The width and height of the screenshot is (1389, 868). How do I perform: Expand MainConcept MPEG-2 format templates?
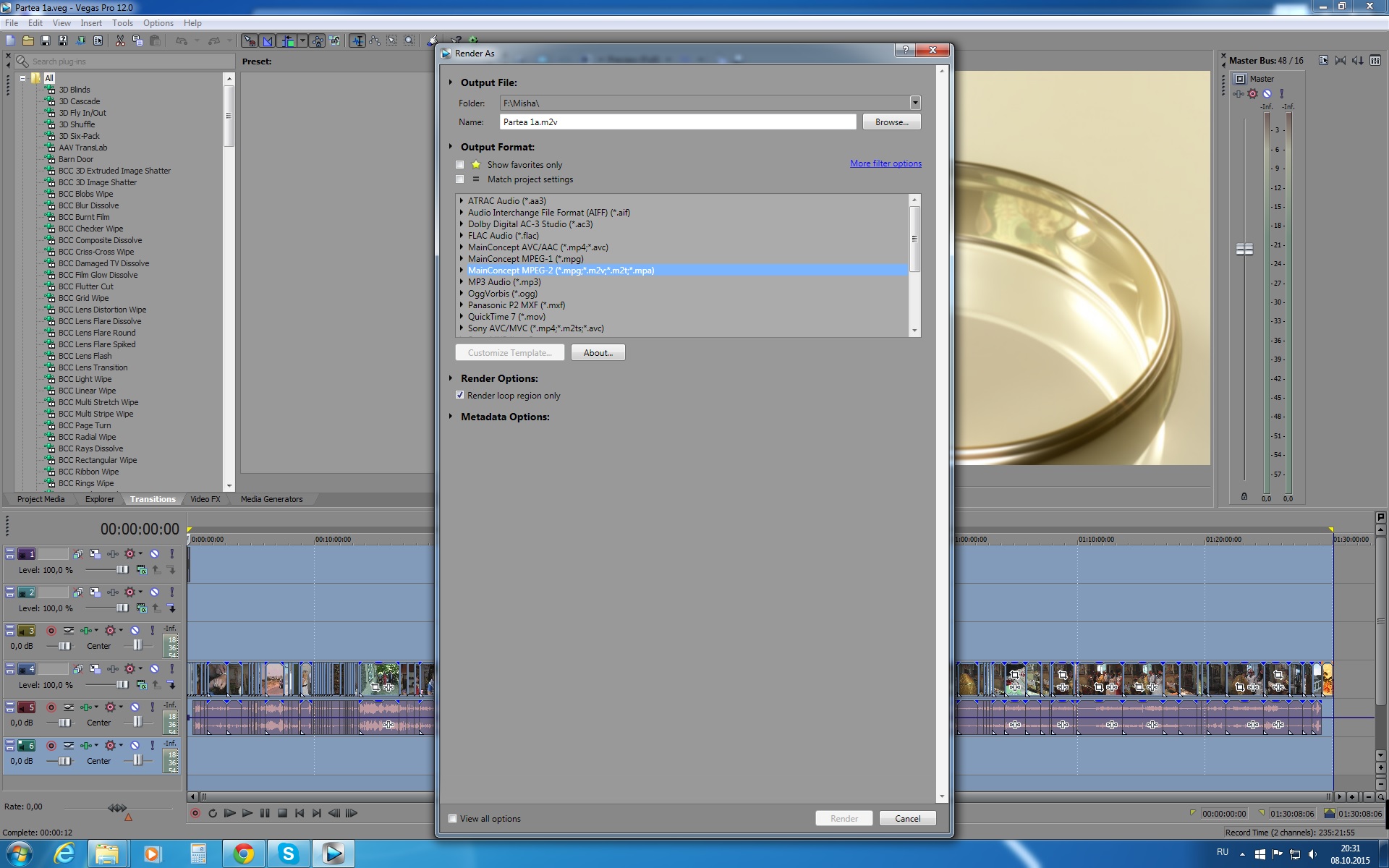[x=462, y=271]
